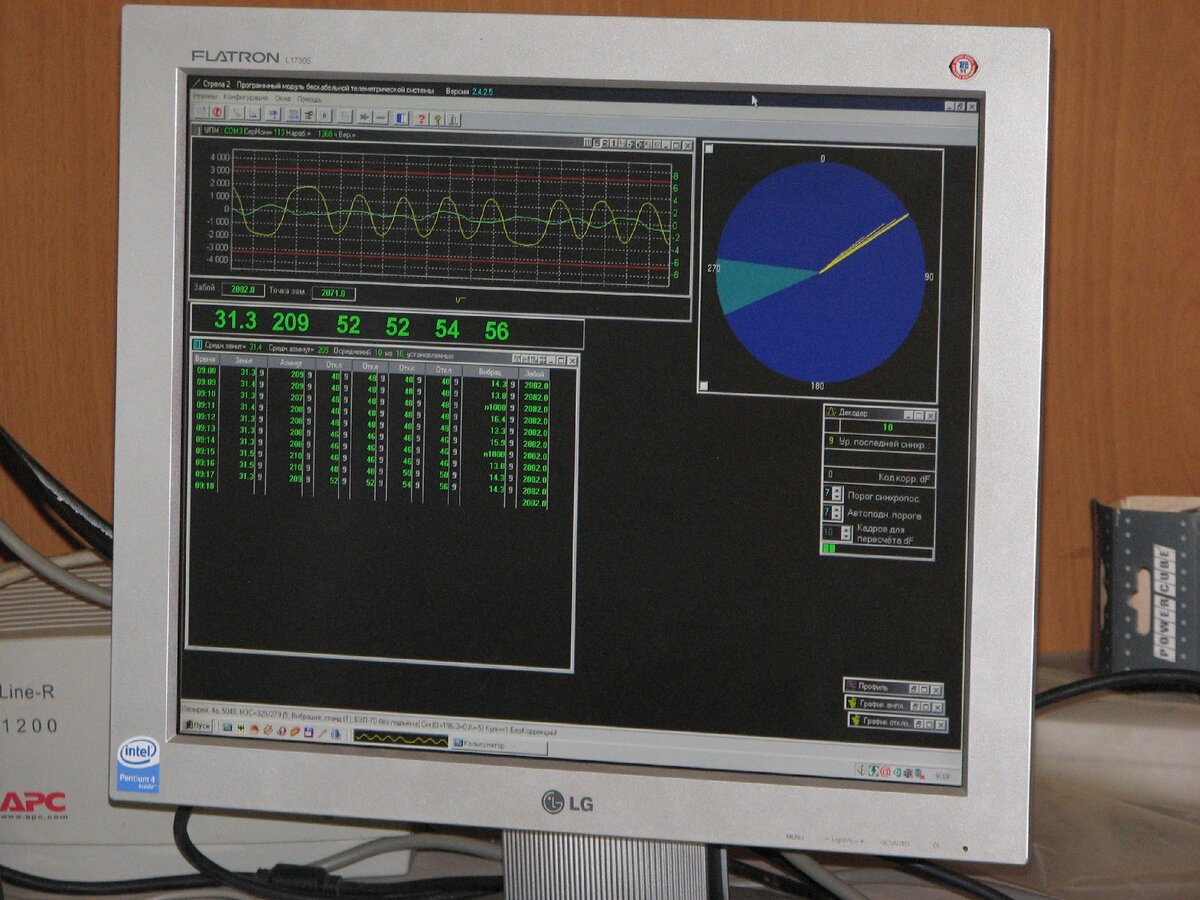Image resolution: width=1200 pixels, height=900 pixels.
Task: Click the blue floppy disk quick launch icon
Action: 308,732
